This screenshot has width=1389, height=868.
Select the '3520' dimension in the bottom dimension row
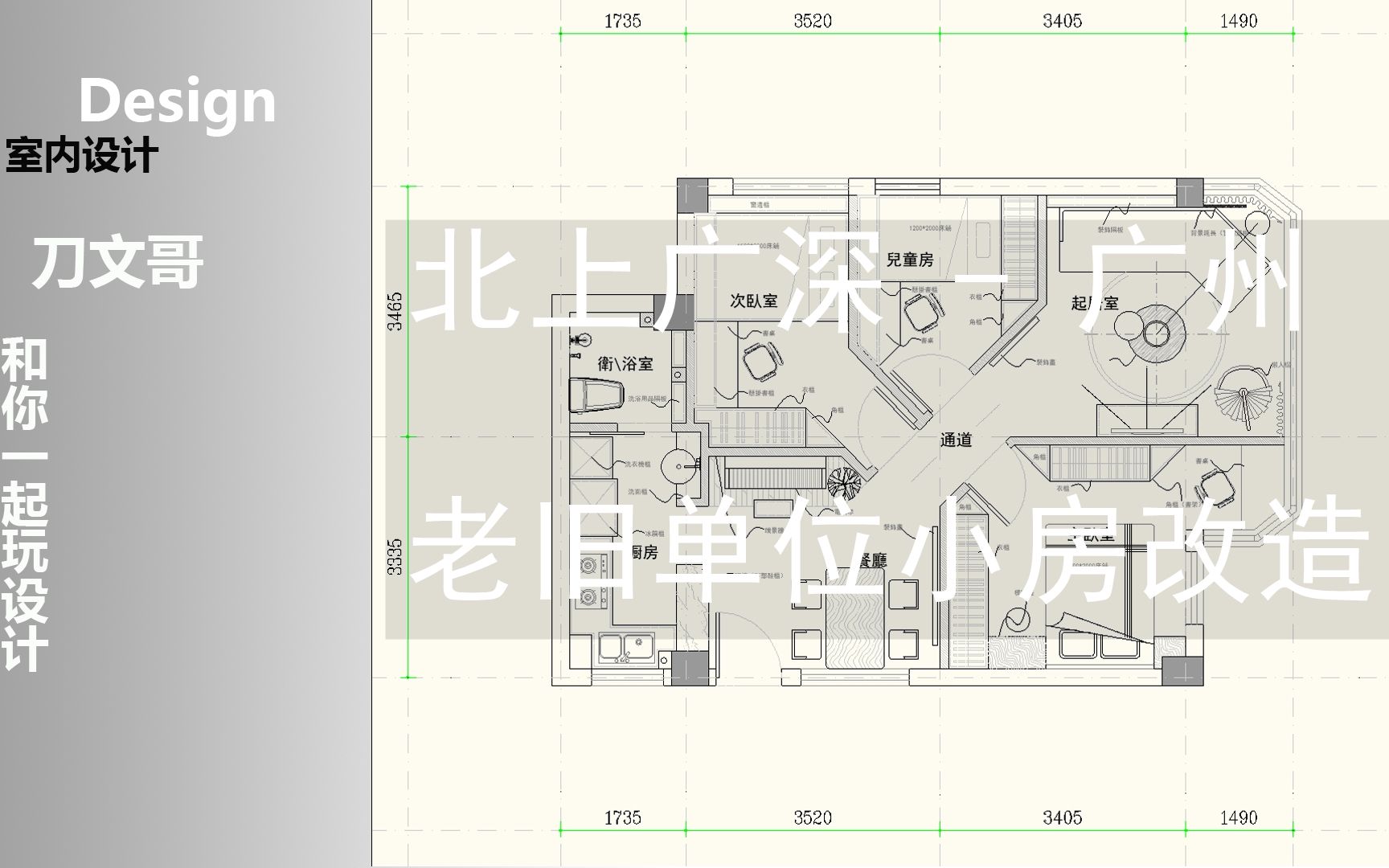click(813, 818)
